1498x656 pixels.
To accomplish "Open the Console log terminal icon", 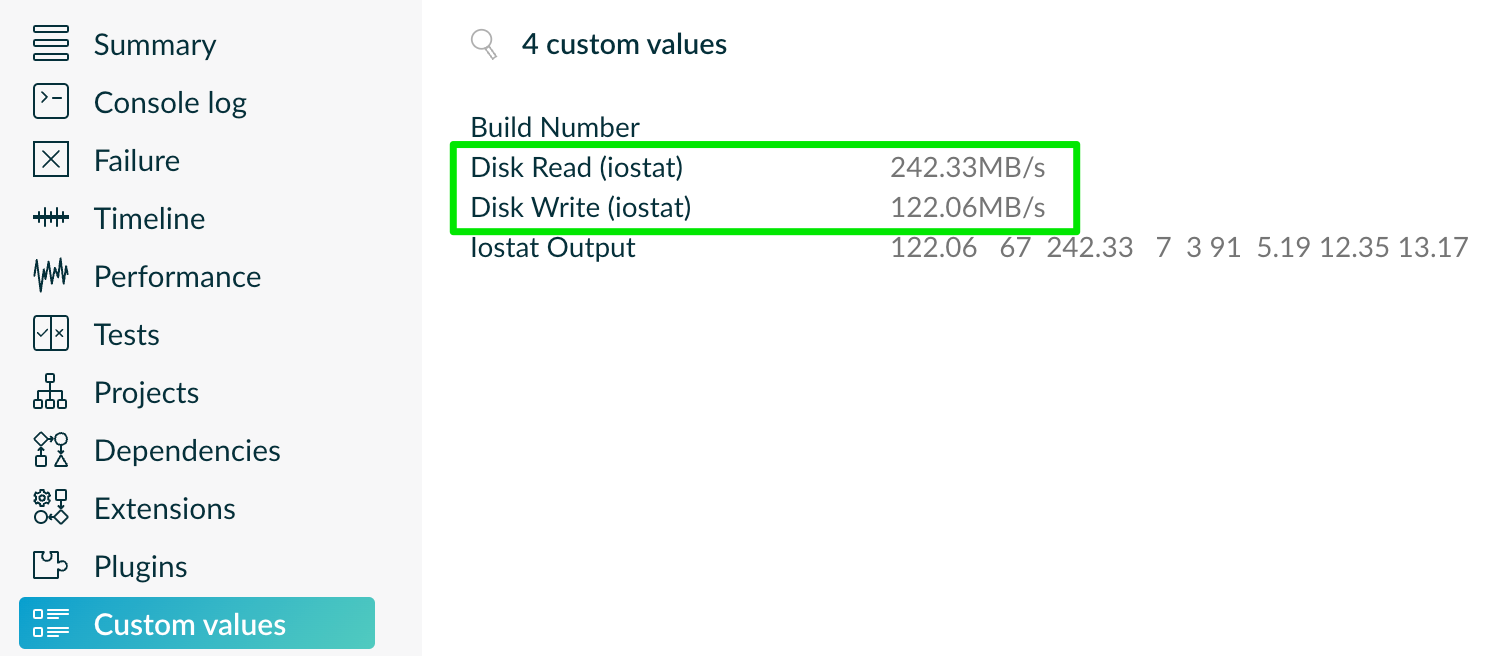I will [50, 103].
